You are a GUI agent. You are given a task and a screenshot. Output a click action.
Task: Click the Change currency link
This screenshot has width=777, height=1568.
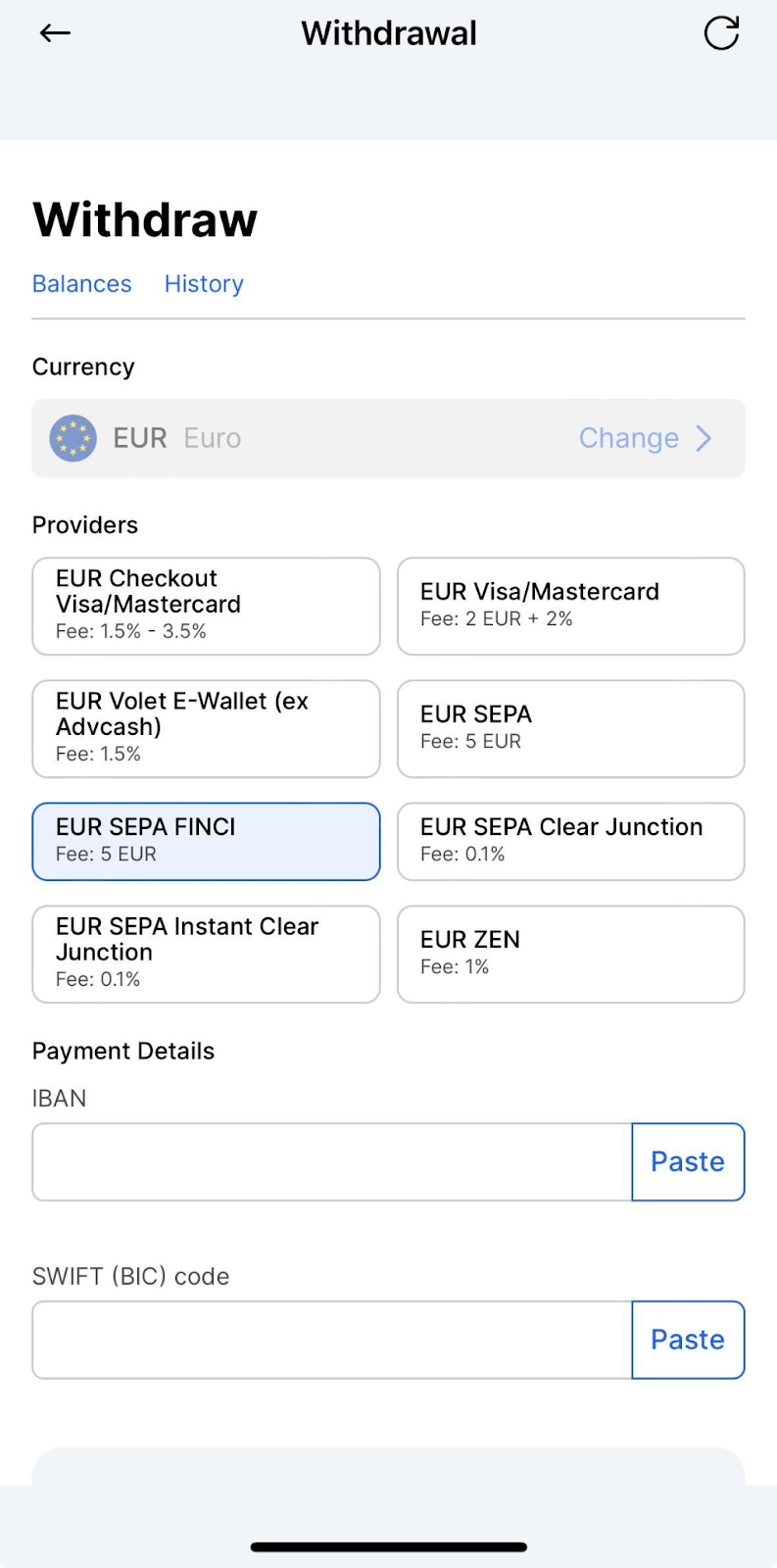click(628, 438)
